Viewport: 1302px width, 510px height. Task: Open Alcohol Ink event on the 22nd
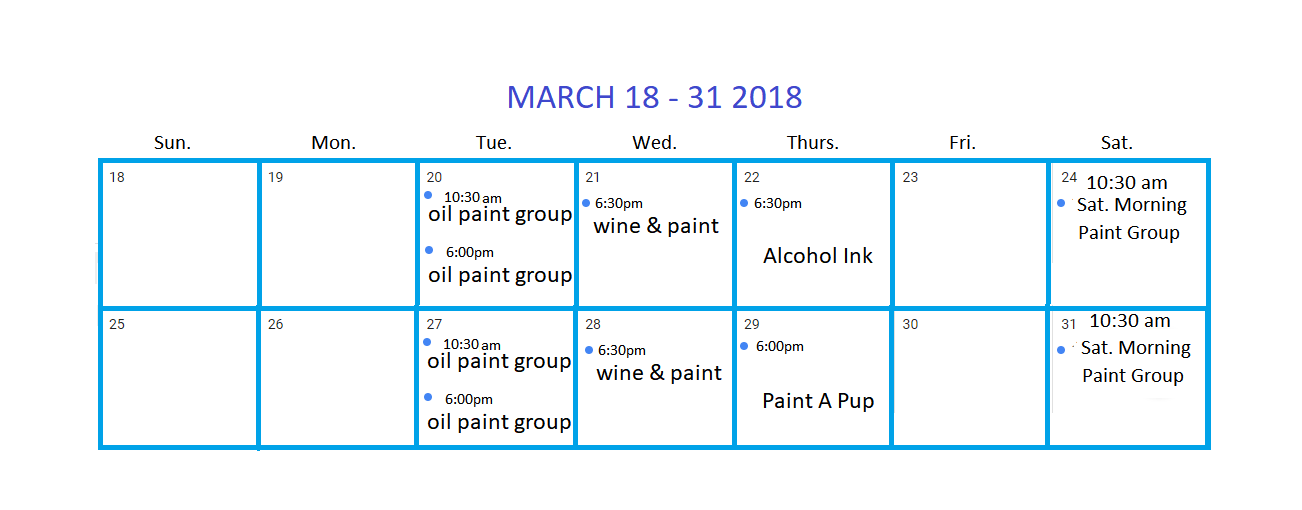(x=817, y=256)
